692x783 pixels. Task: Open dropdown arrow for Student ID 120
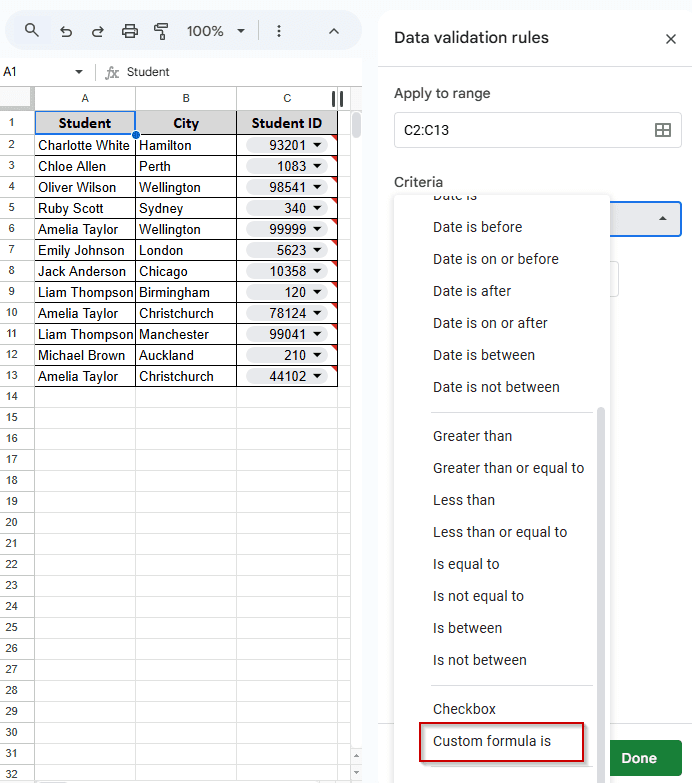click(317, 292)
